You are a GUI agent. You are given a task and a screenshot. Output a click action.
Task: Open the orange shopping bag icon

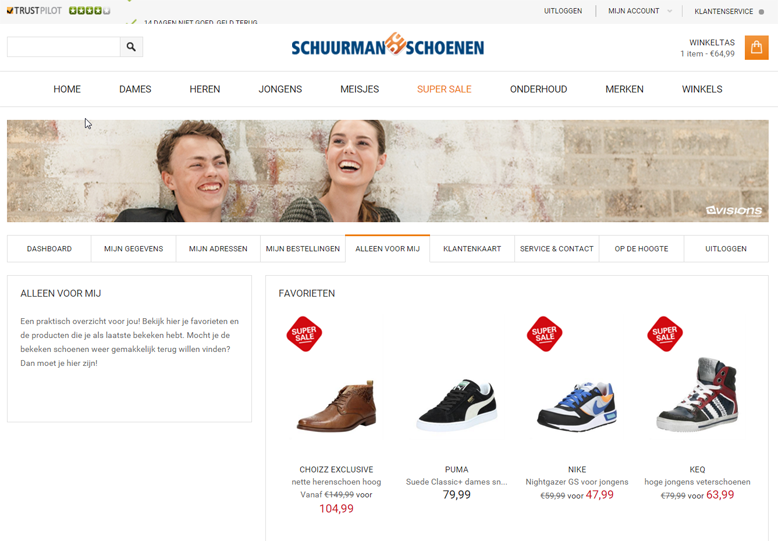[x=756, y=48]
